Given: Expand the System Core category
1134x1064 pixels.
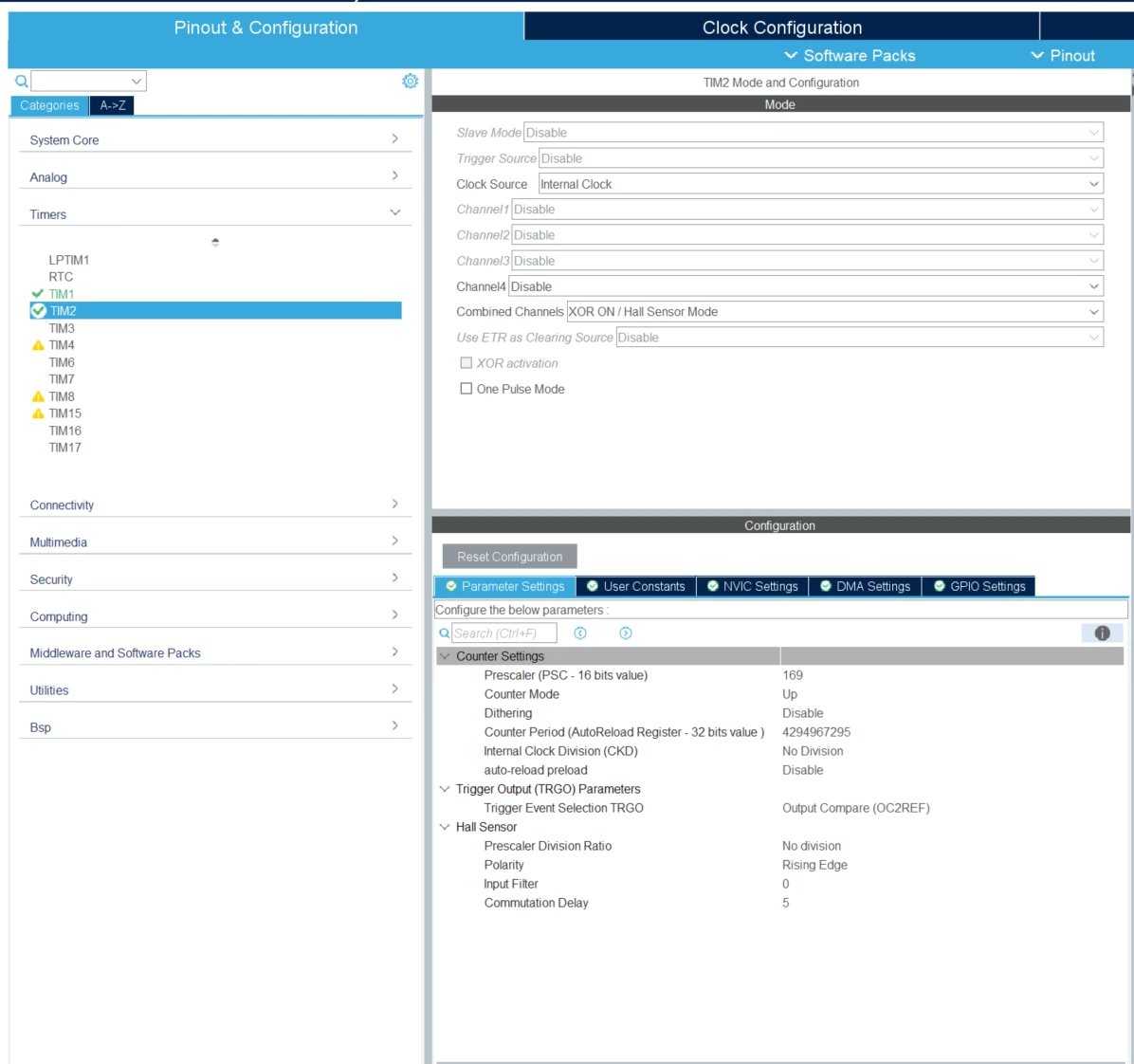Looking at the screenshot, I should 215,138.
